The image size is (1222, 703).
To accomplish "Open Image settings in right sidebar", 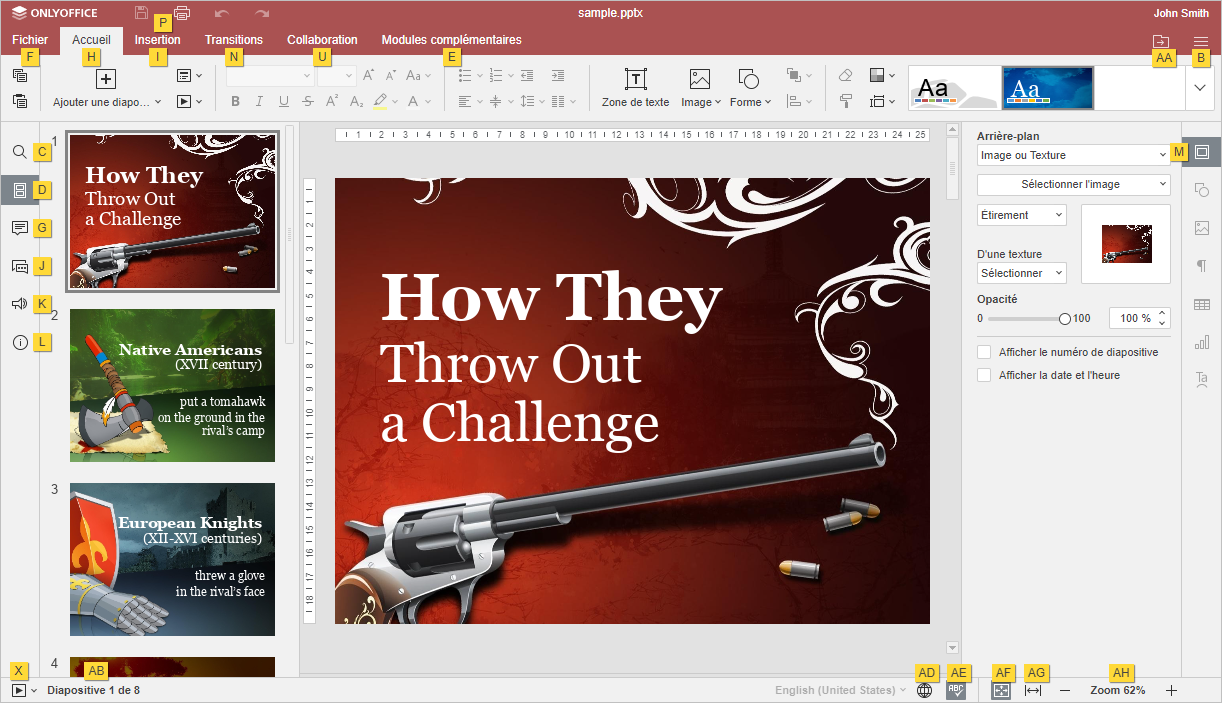I will pos(1202,228).
